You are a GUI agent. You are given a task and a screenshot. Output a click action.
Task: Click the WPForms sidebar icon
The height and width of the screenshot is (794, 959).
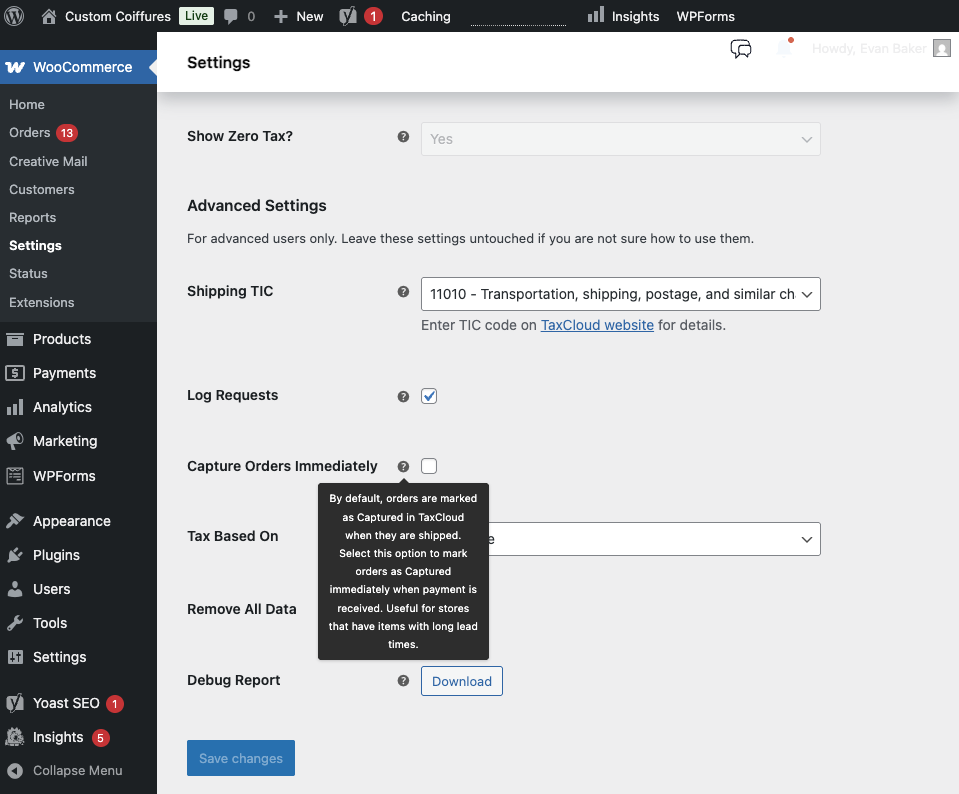15,476
